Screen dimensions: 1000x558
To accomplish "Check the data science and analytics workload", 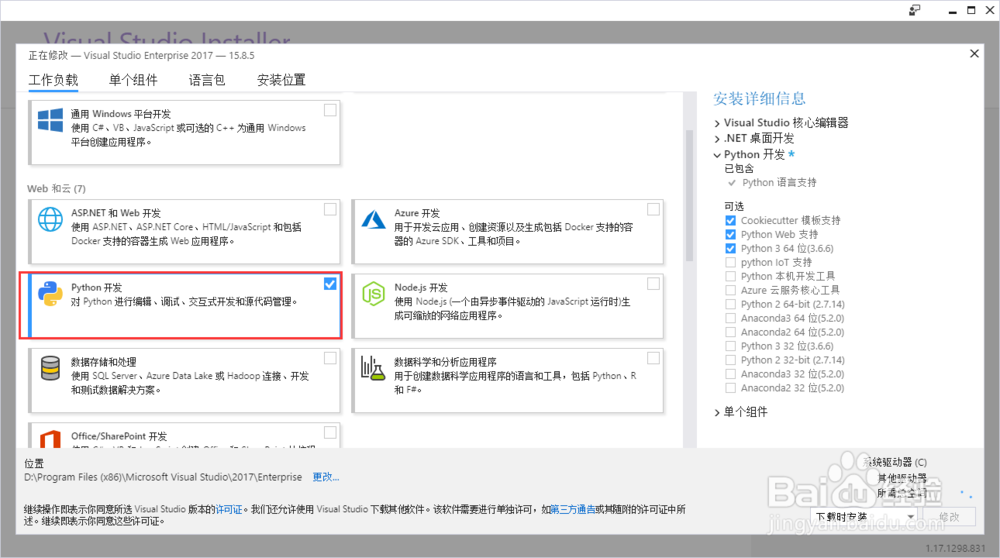I will click(x=654, y=358).
